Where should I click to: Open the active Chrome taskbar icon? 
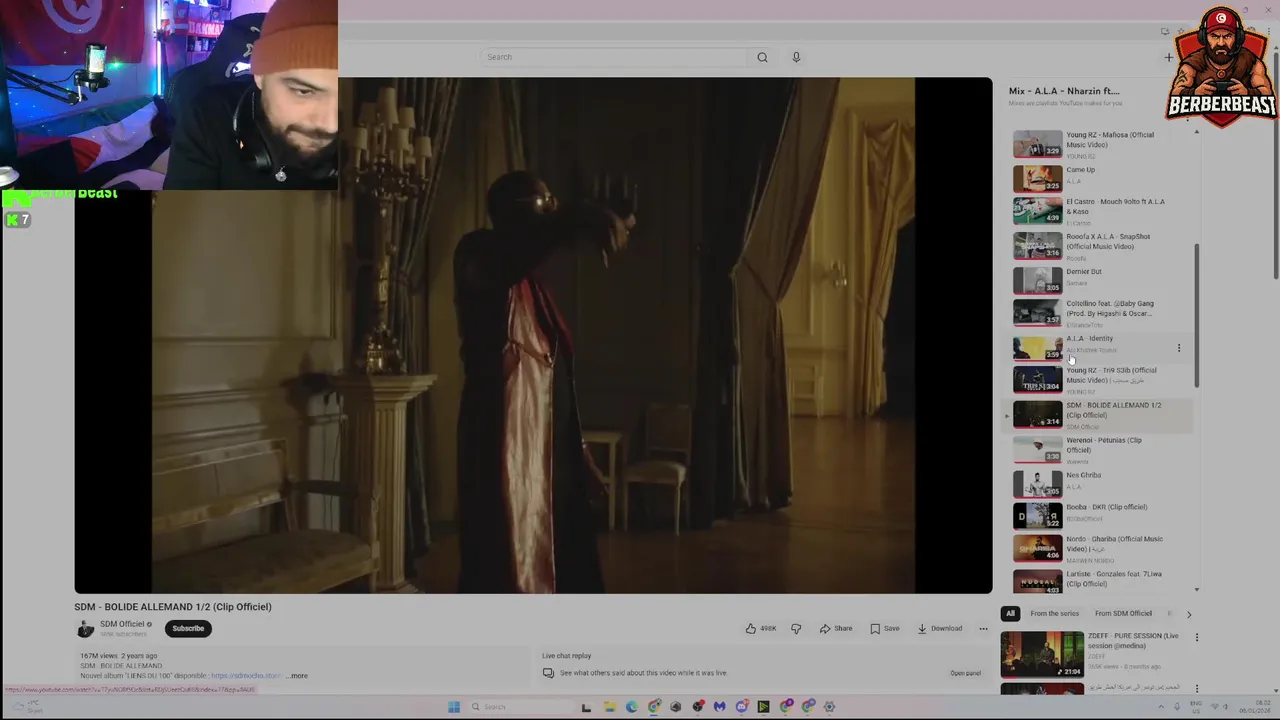click(654, 707)
